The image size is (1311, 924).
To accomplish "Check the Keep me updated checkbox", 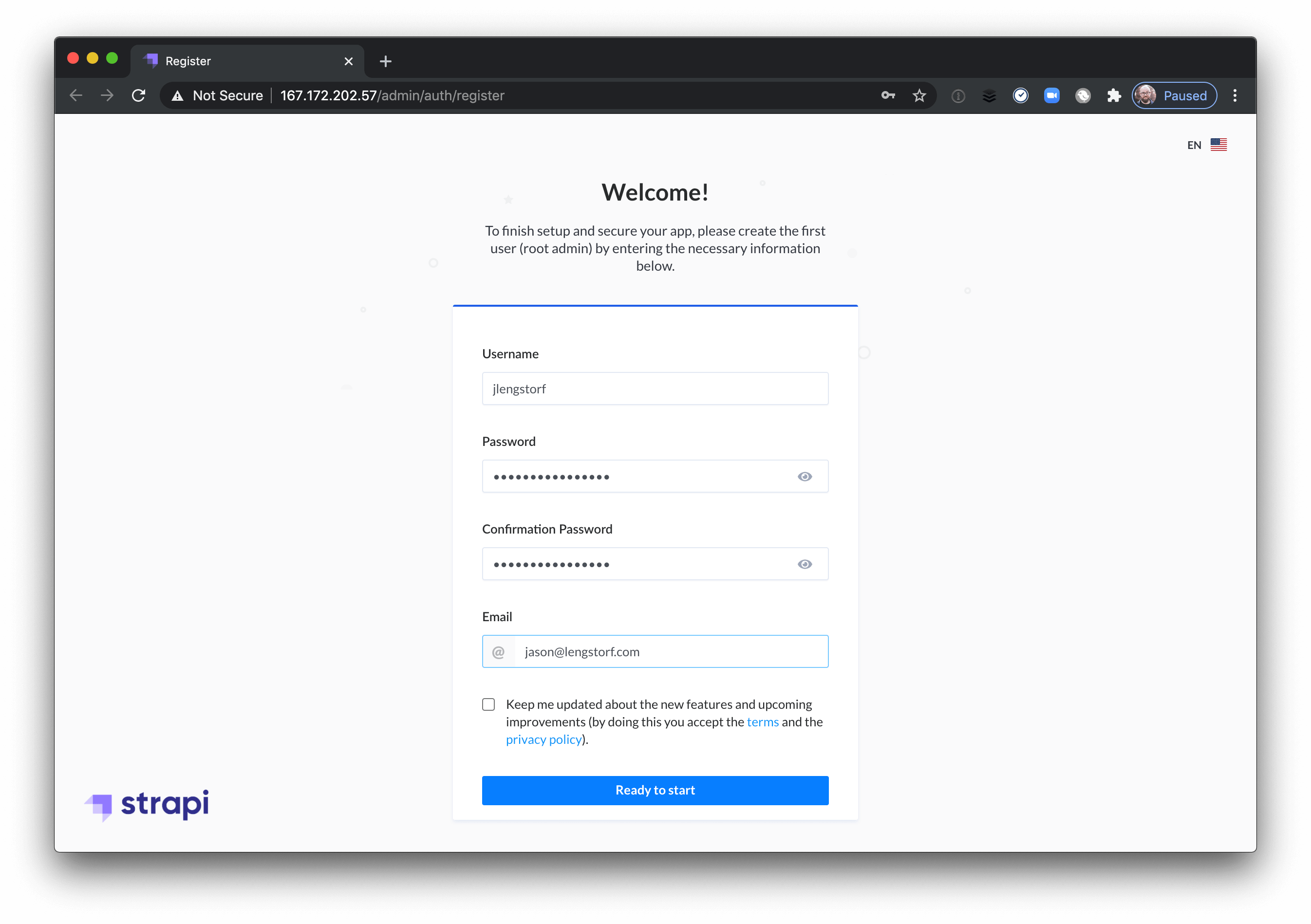I will [x=488, y=704].
